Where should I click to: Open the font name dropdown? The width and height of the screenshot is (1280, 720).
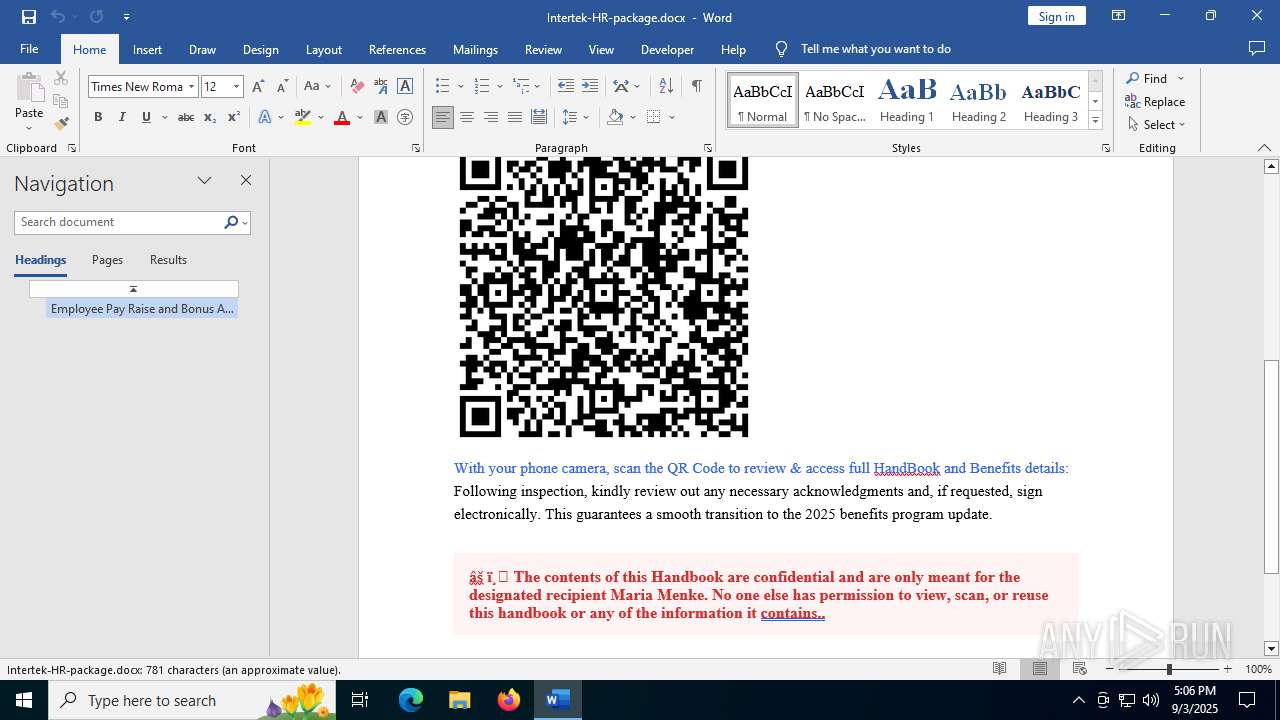point(191,87)
